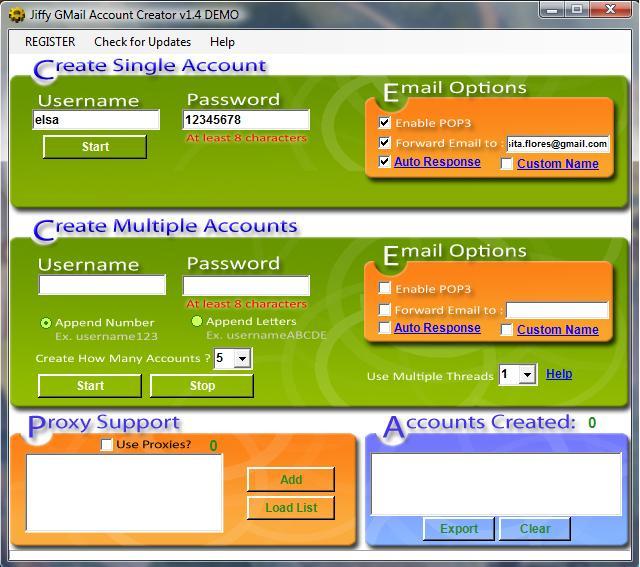Image resolution: width=640 pixels, height=567 pixels.
Task: Enable the Use Proxies checkbox
Action: click(x=107, y=445)
